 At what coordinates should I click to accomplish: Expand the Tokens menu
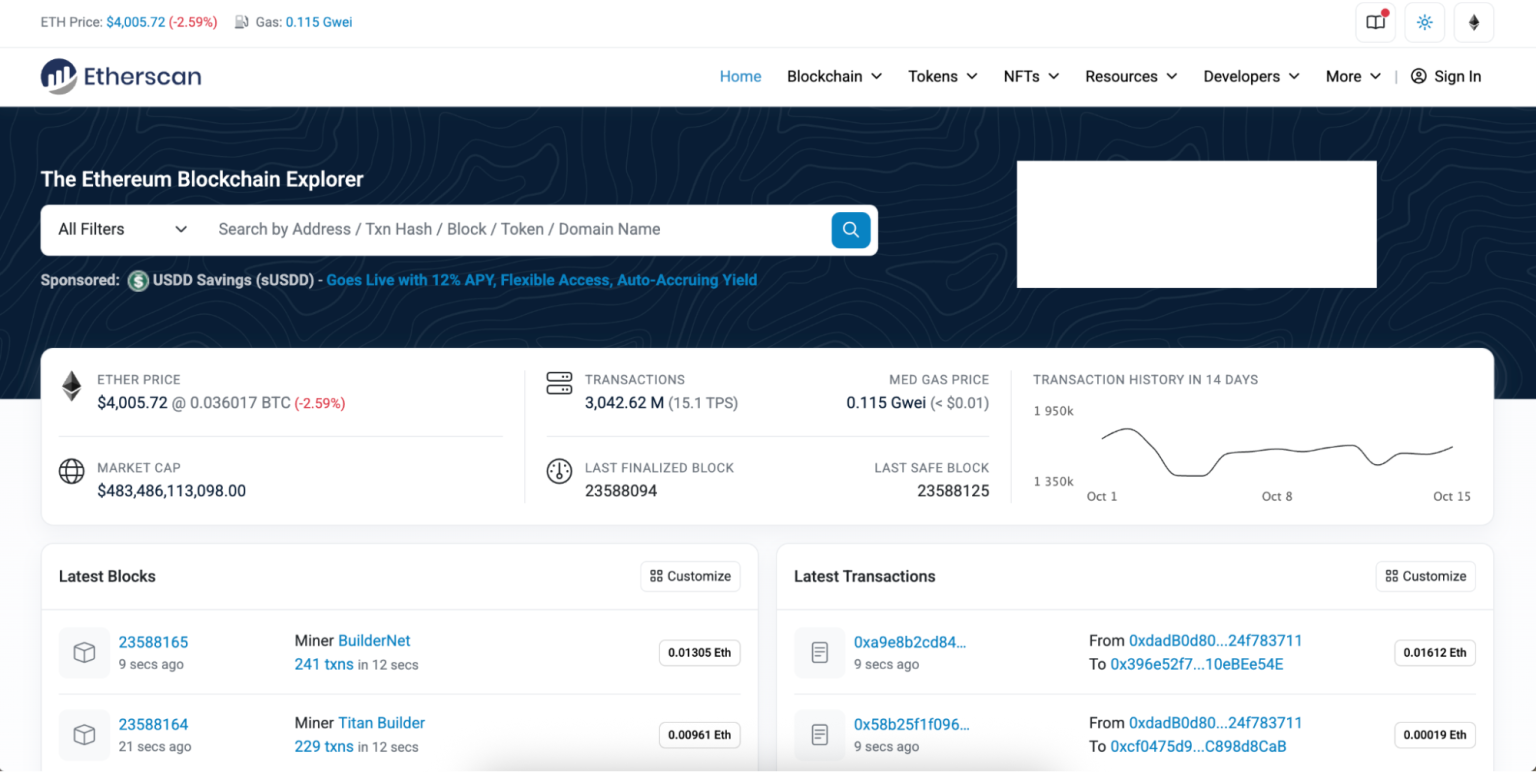coord(943,76)
